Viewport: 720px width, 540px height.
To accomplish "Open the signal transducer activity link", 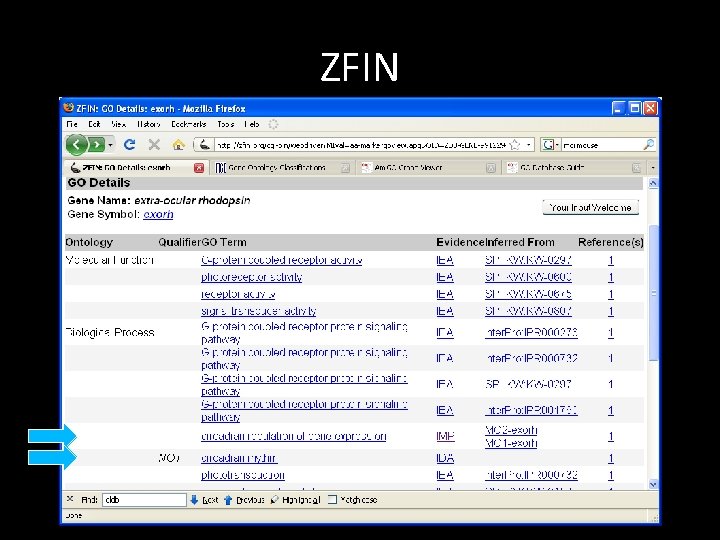I will click(x=259, y=311).
